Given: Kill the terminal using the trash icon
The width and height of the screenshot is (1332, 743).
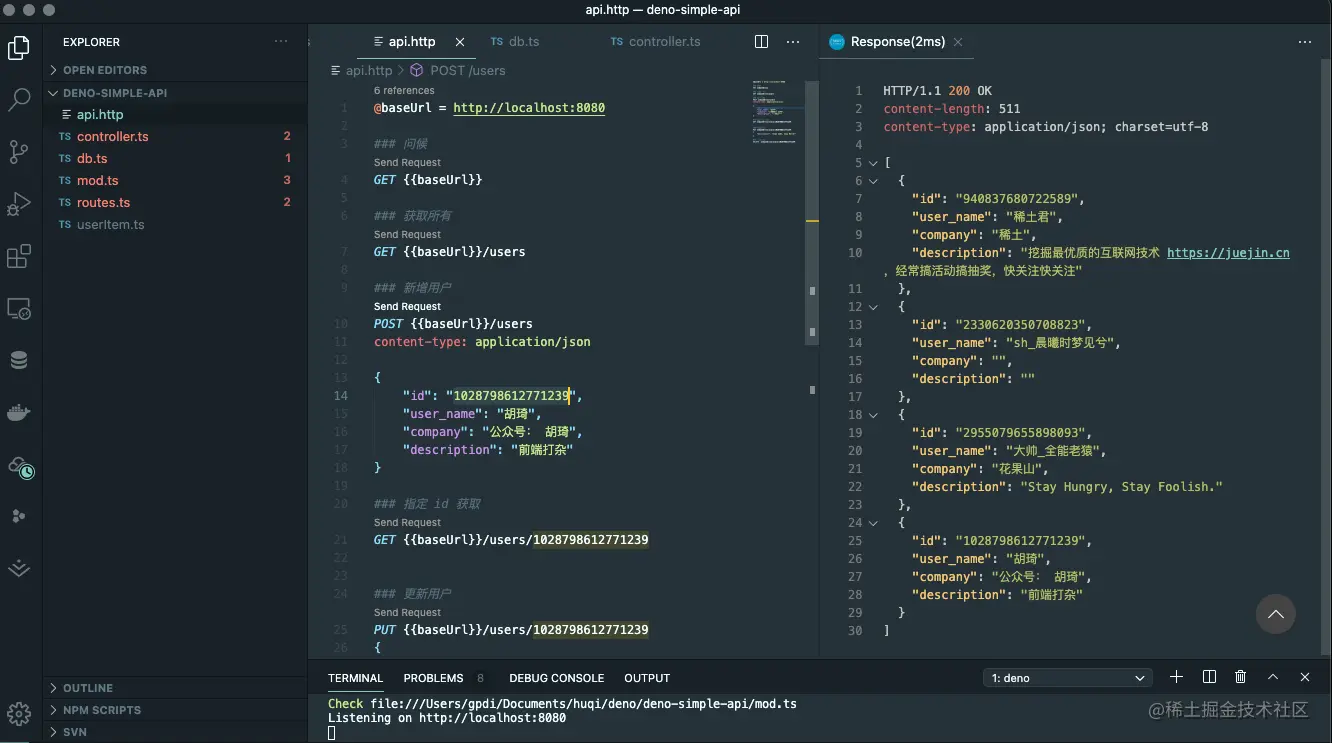Looking at the screenshot, I should pos(1240,677).
